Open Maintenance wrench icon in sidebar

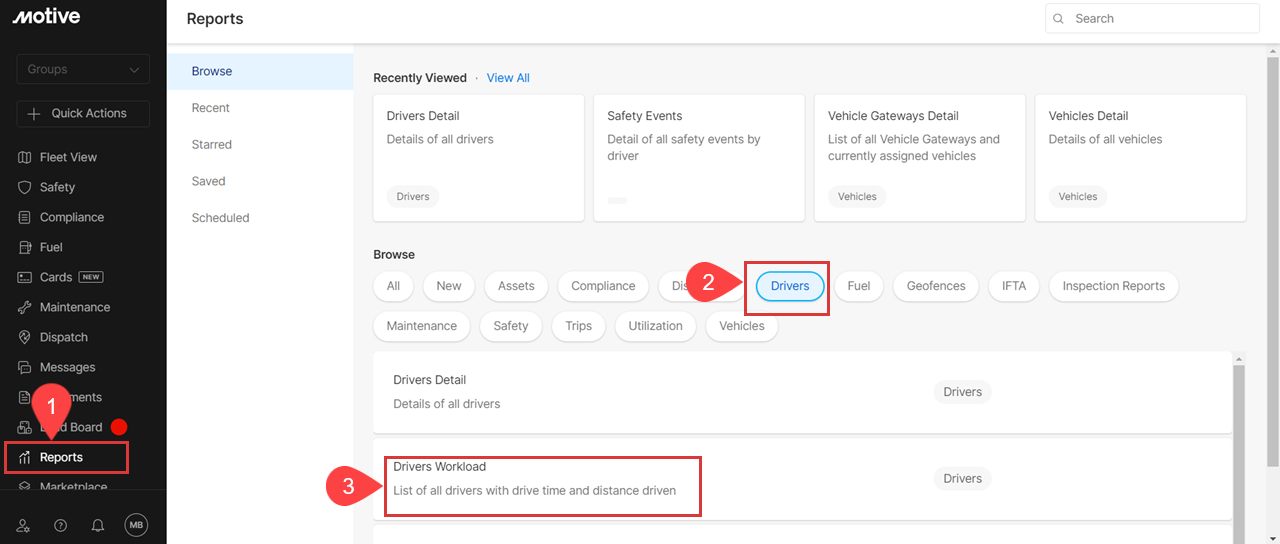(25, 307)
